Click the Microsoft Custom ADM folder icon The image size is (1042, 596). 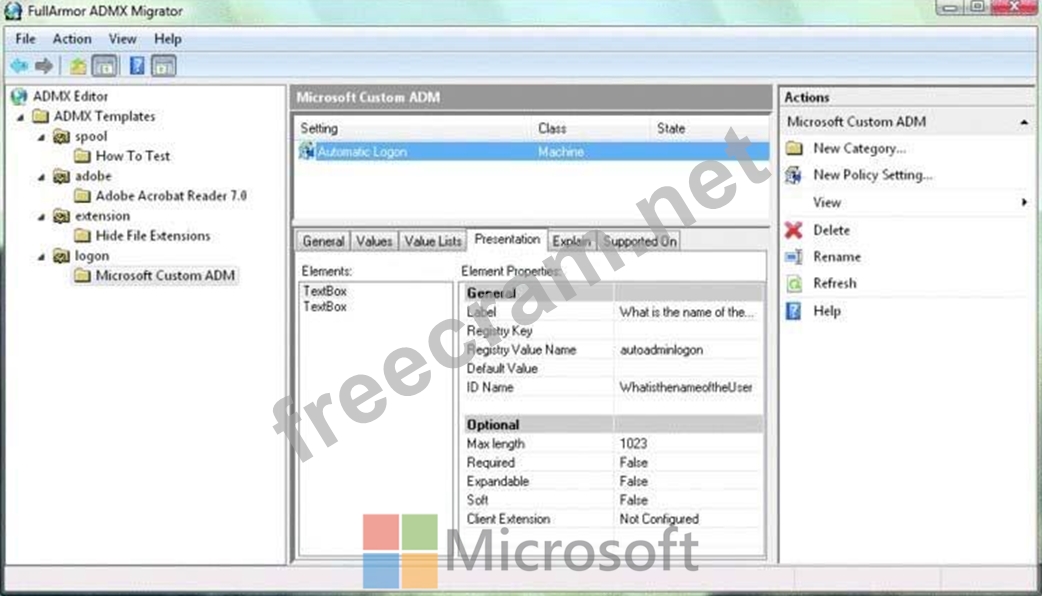click(82, 276)
